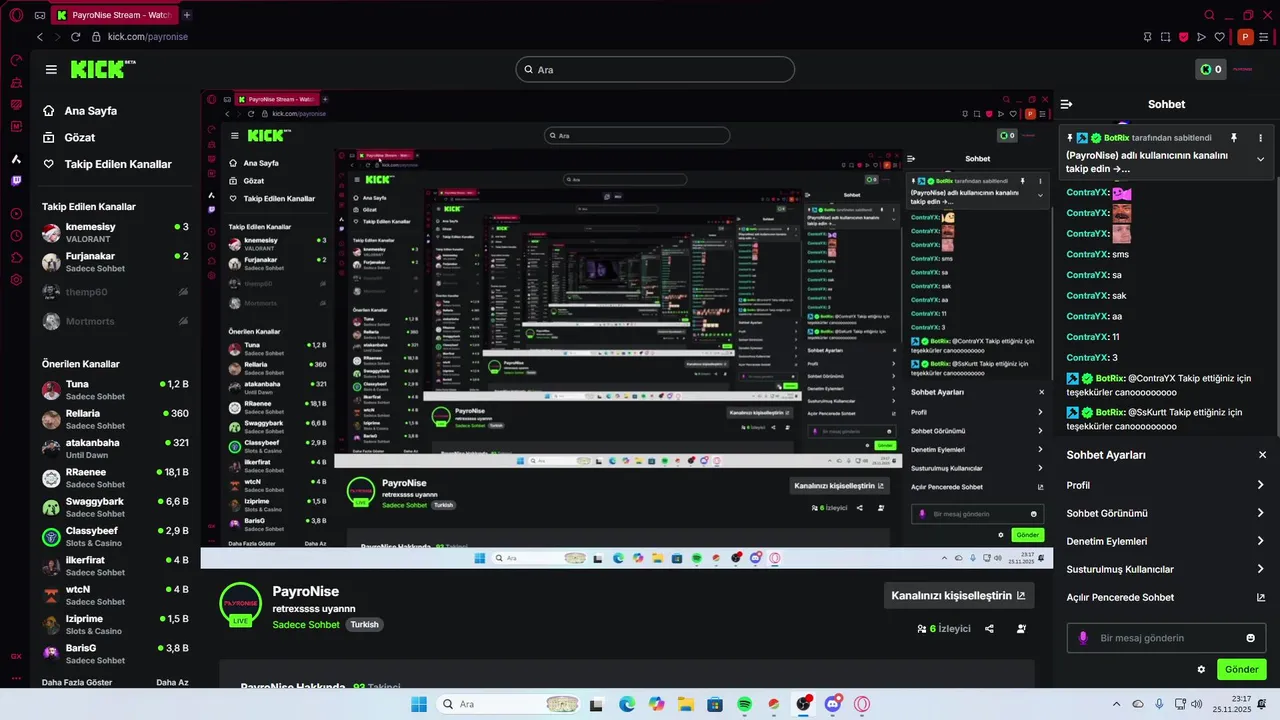Open the Rellaria channel
The height and width of the screenshot is (720, 1280).
(115, 419)
